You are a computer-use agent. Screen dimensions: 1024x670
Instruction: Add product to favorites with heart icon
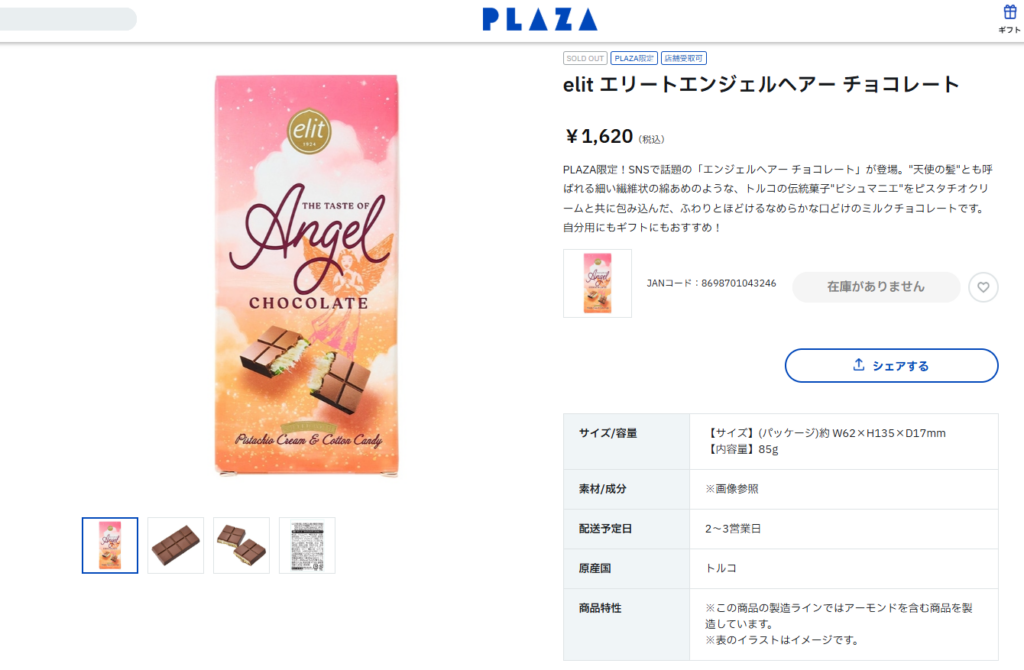pyautogui.click(x=983, y=287)
